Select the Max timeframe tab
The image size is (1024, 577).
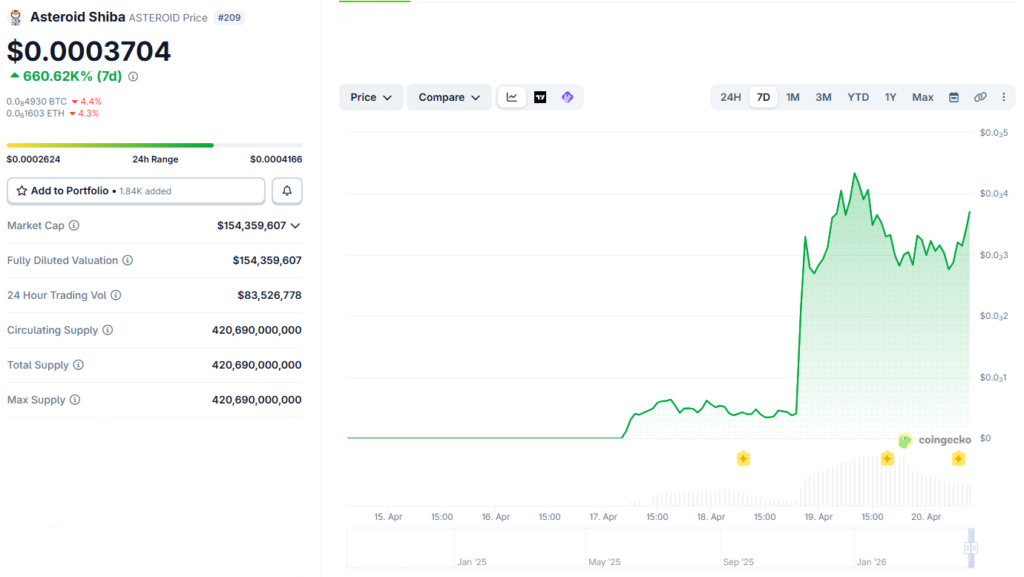922,97
